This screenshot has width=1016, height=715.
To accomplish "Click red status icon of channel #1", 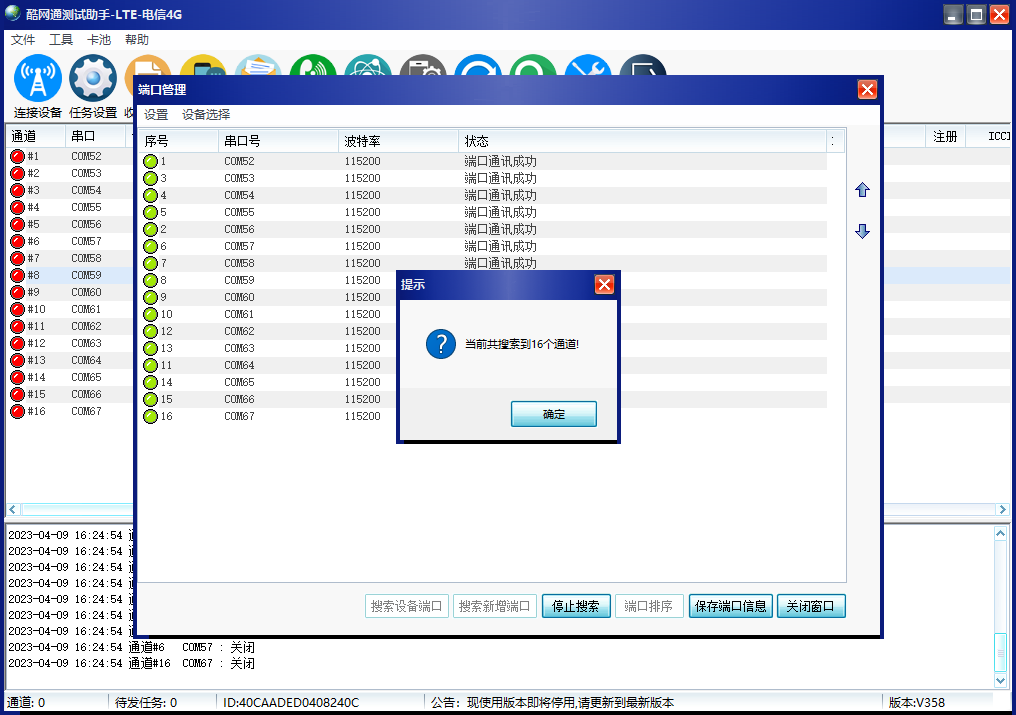I will click(x=17, y=156).
